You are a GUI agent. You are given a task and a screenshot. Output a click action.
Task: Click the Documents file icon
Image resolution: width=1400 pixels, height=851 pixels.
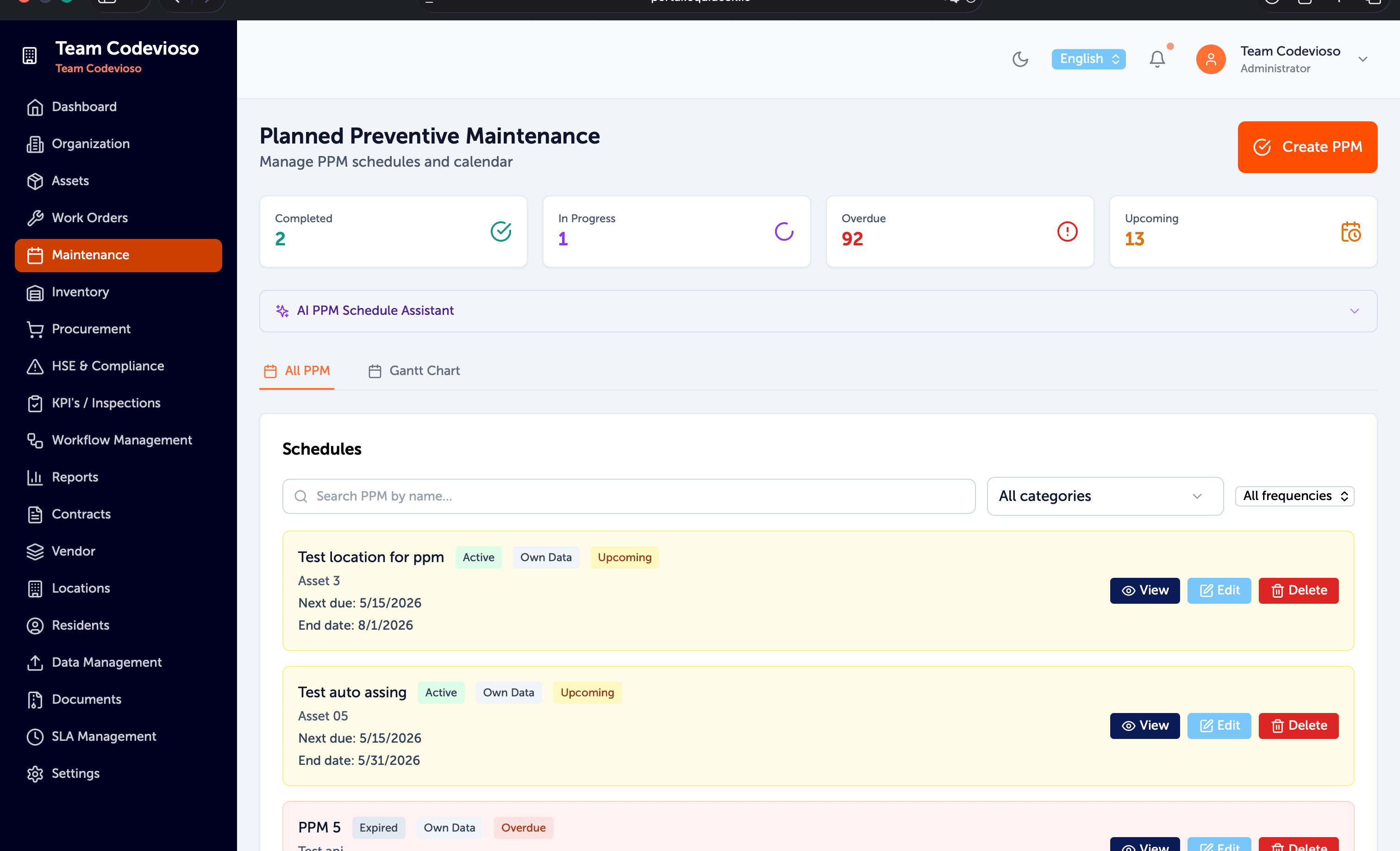35,699
